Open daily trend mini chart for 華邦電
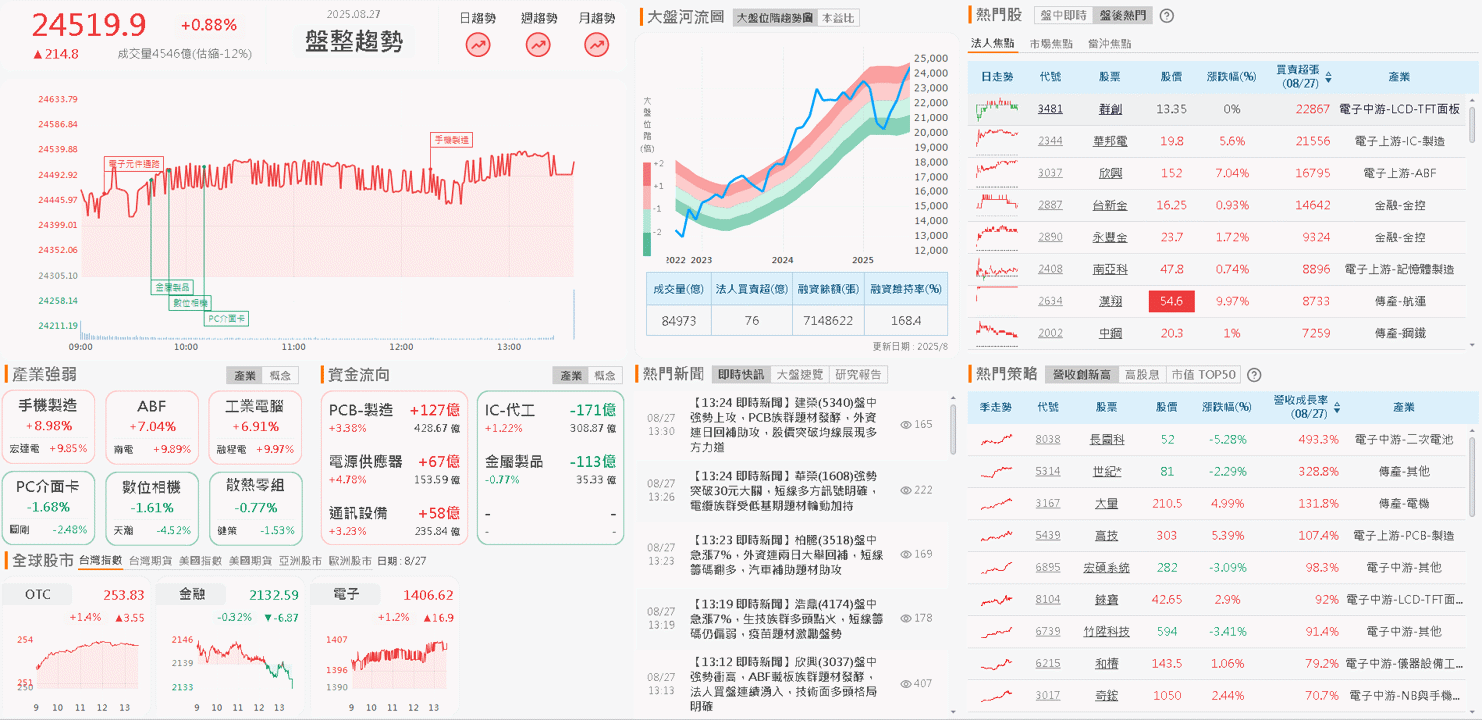Viewport: 1482px width, 720px height. pos(997,140)
